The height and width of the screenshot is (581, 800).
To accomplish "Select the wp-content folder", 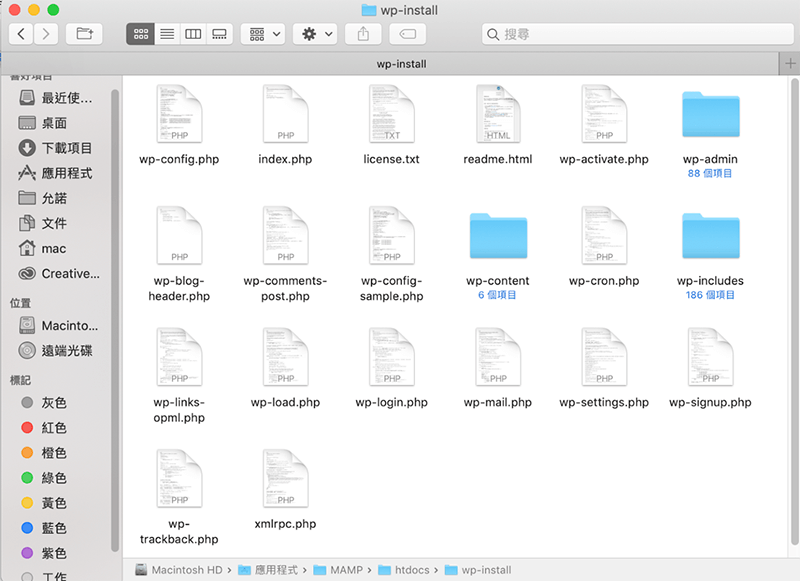I will point(498,255).
